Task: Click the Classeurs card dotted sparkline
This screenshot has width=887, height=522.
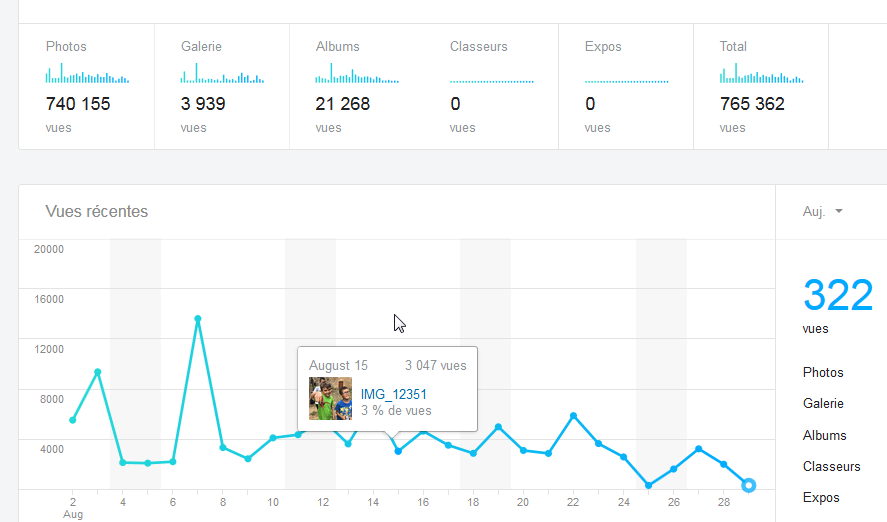Action: tap(491, 81)
